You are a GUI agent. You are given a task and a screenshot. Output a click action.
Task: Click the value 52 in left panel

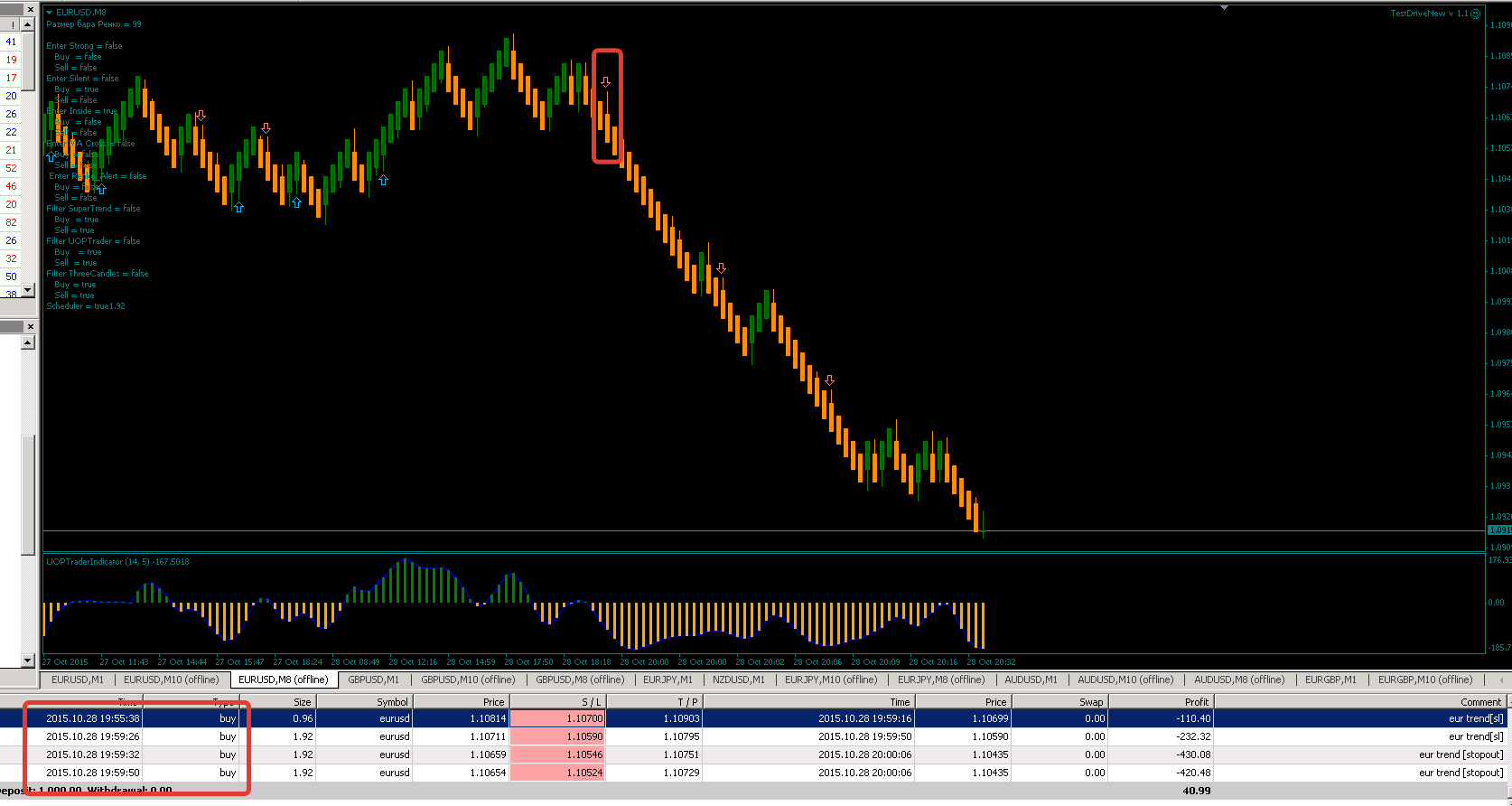pyautogui.click(x=11, y=168)
